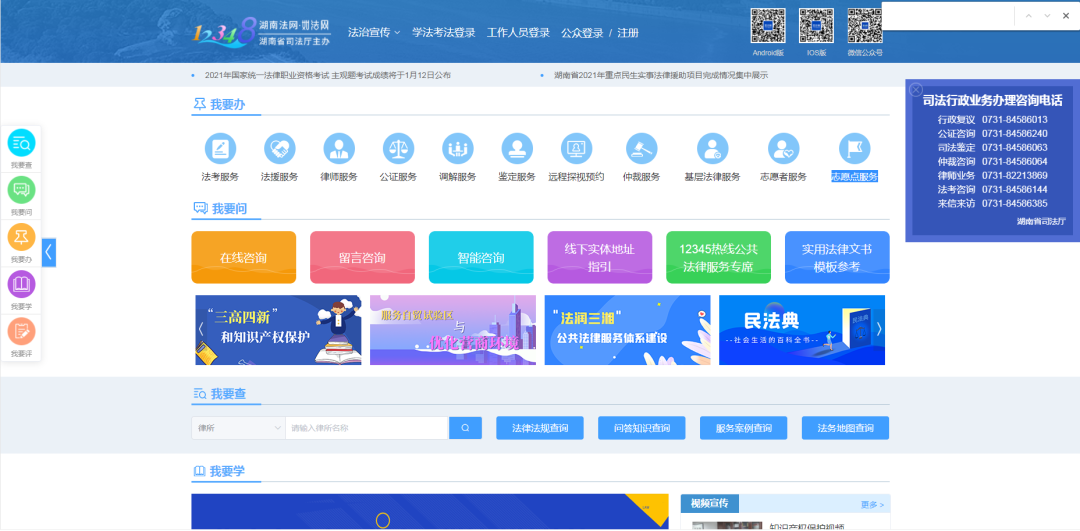Open 远程探视预约 monitor icon
The height and width of the screenshot is (531, 1080).
[576, 149]
